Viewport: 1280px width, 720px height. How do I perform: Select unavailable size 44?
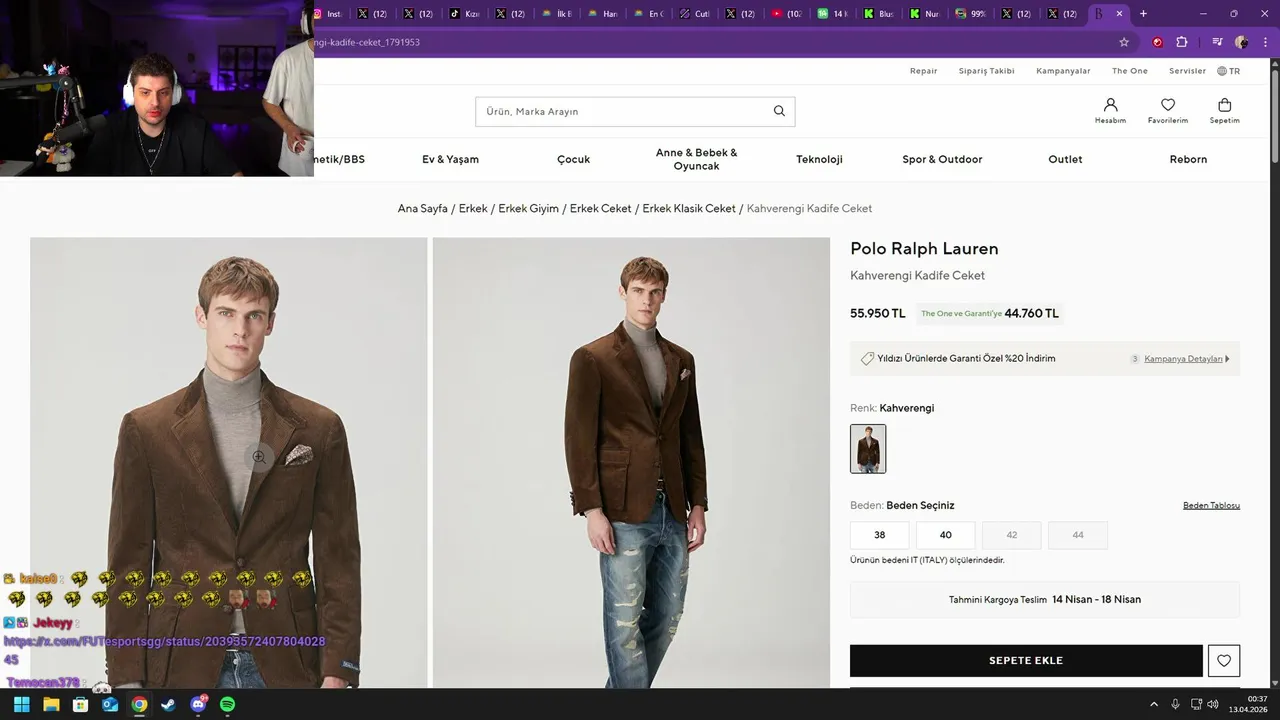1078,535
